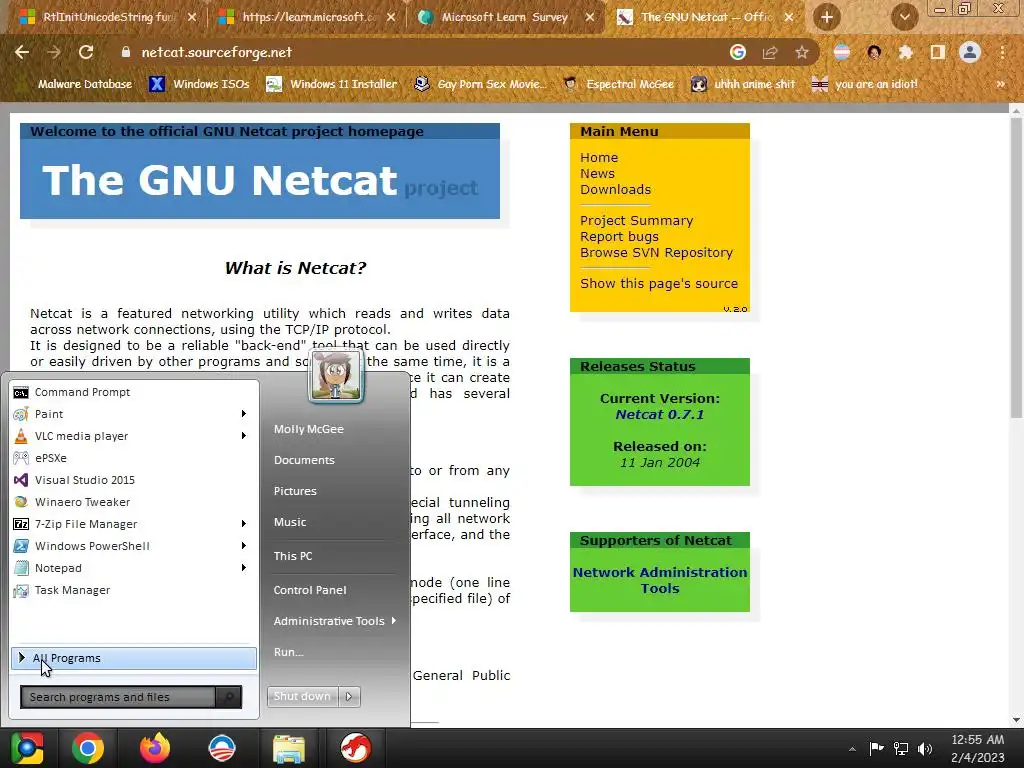
Task: Open Documents from Start menu
Action: point(304,460)
